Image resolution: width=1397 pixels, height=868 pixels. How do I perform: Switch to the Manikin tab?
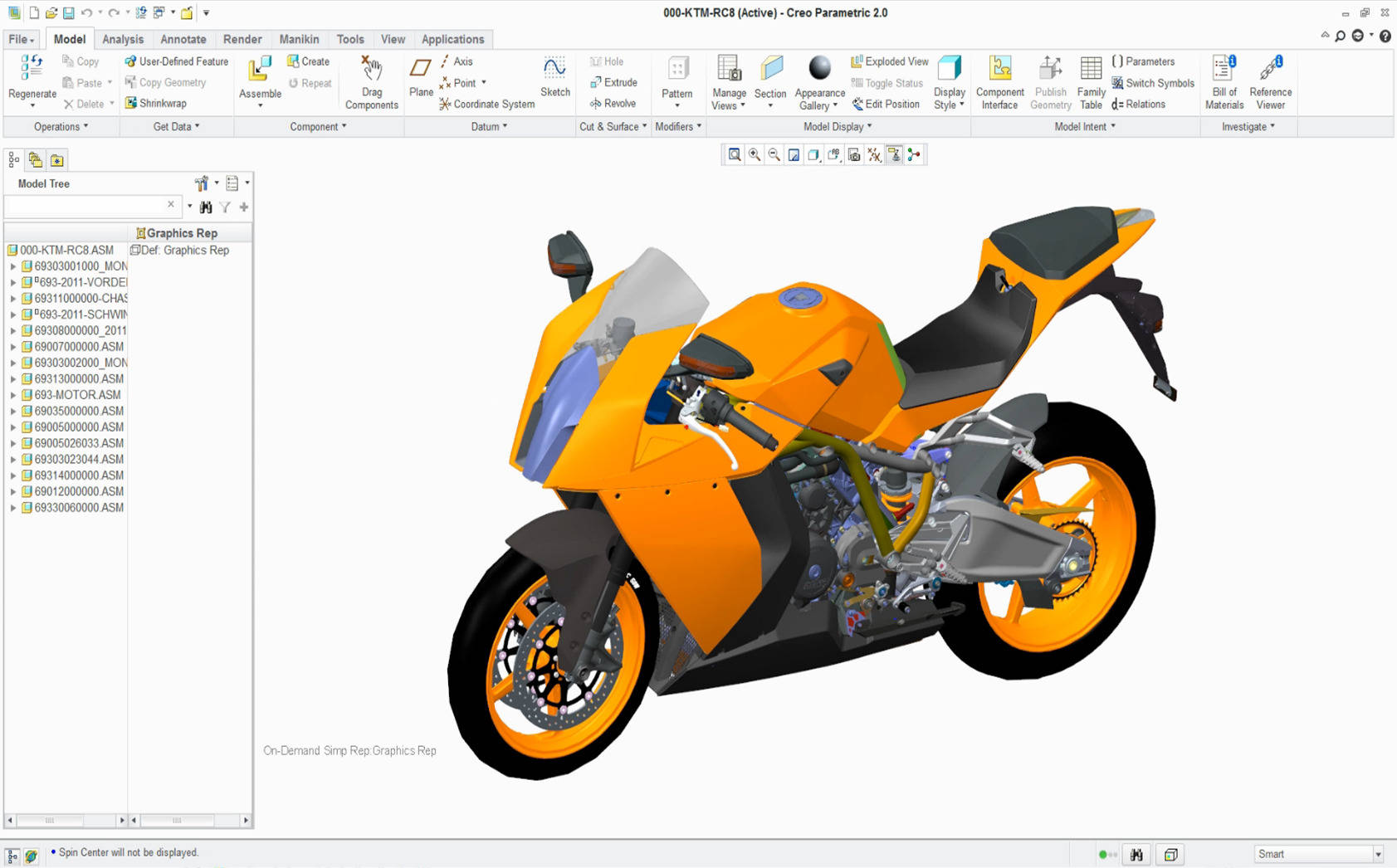point(299,39)
